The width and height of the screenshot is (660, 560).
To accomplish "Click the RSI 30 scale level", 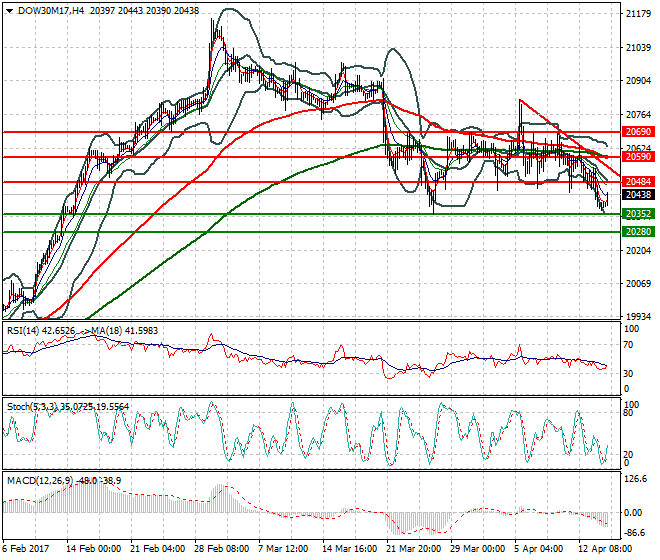I will tap(628, 374).
